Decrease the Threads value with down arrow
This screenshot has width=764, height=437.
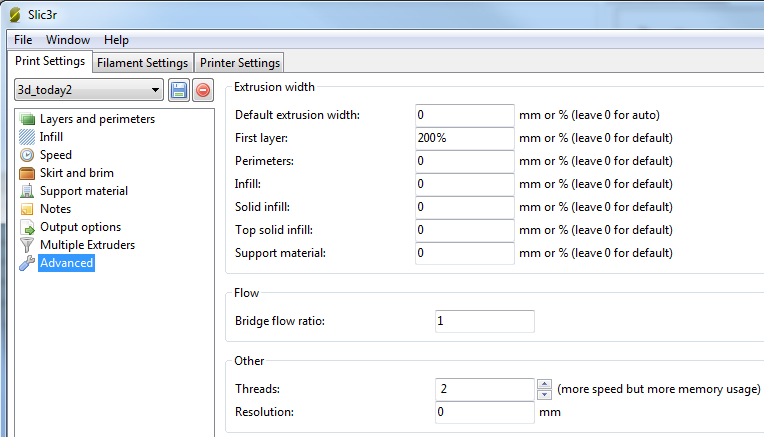click(x=544, y=394)
